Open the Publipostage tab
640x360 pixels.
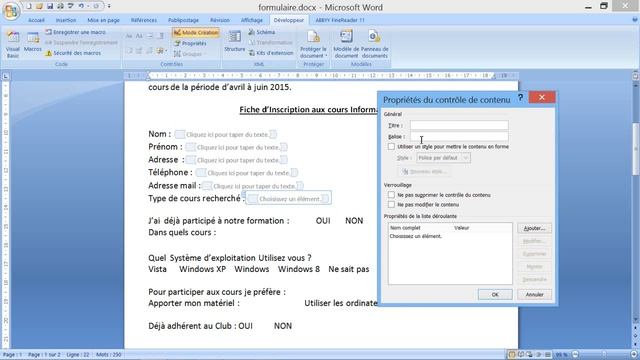click(x=183, y=20)
